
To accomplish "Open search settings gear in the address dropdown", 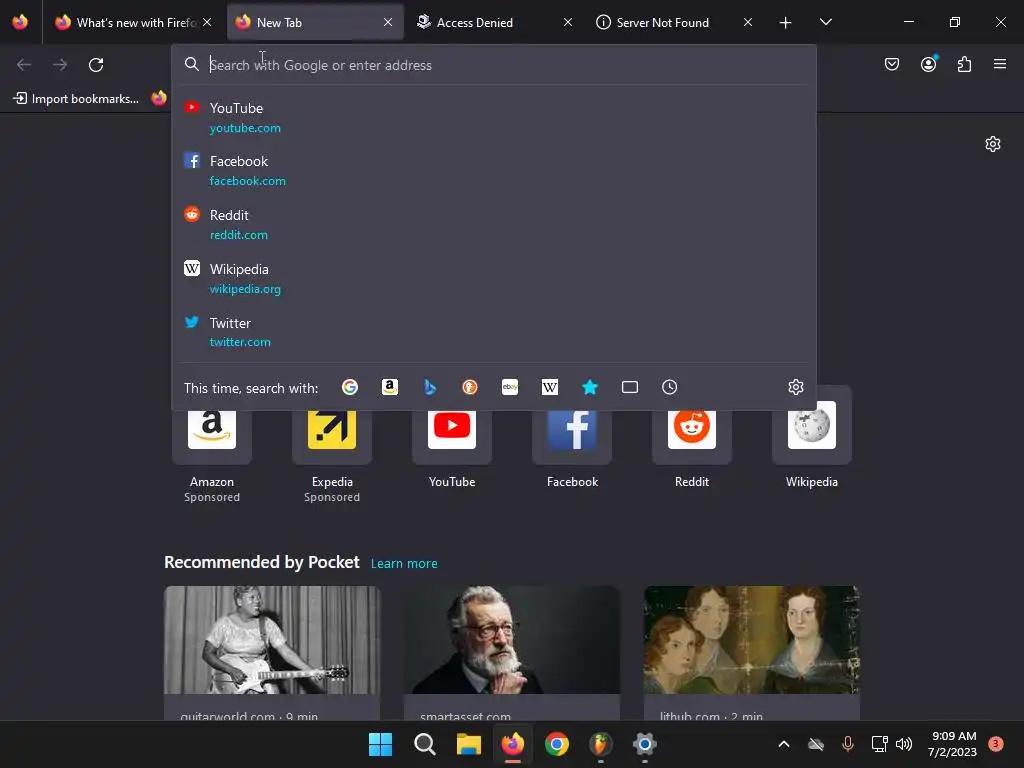I will [795, 387].
